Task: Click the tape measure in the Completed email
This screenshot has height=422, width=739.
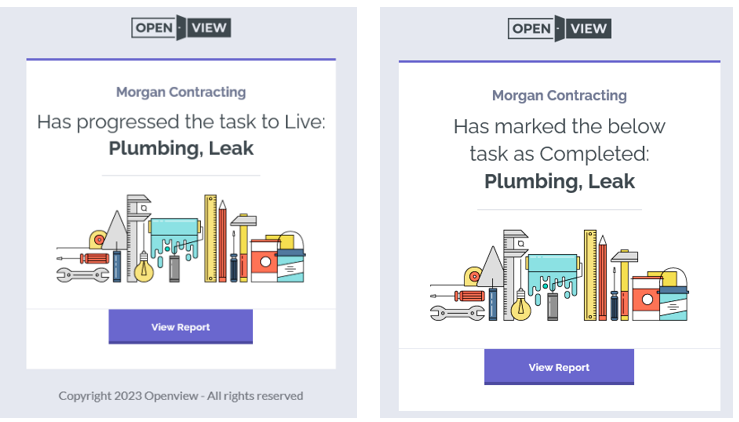Action: tap(474, 275)
